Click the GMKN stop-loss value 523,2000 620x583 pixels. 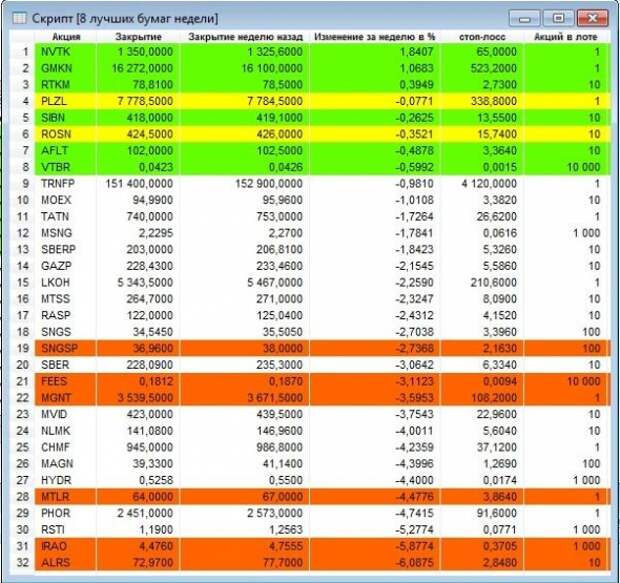click(493, 68)
